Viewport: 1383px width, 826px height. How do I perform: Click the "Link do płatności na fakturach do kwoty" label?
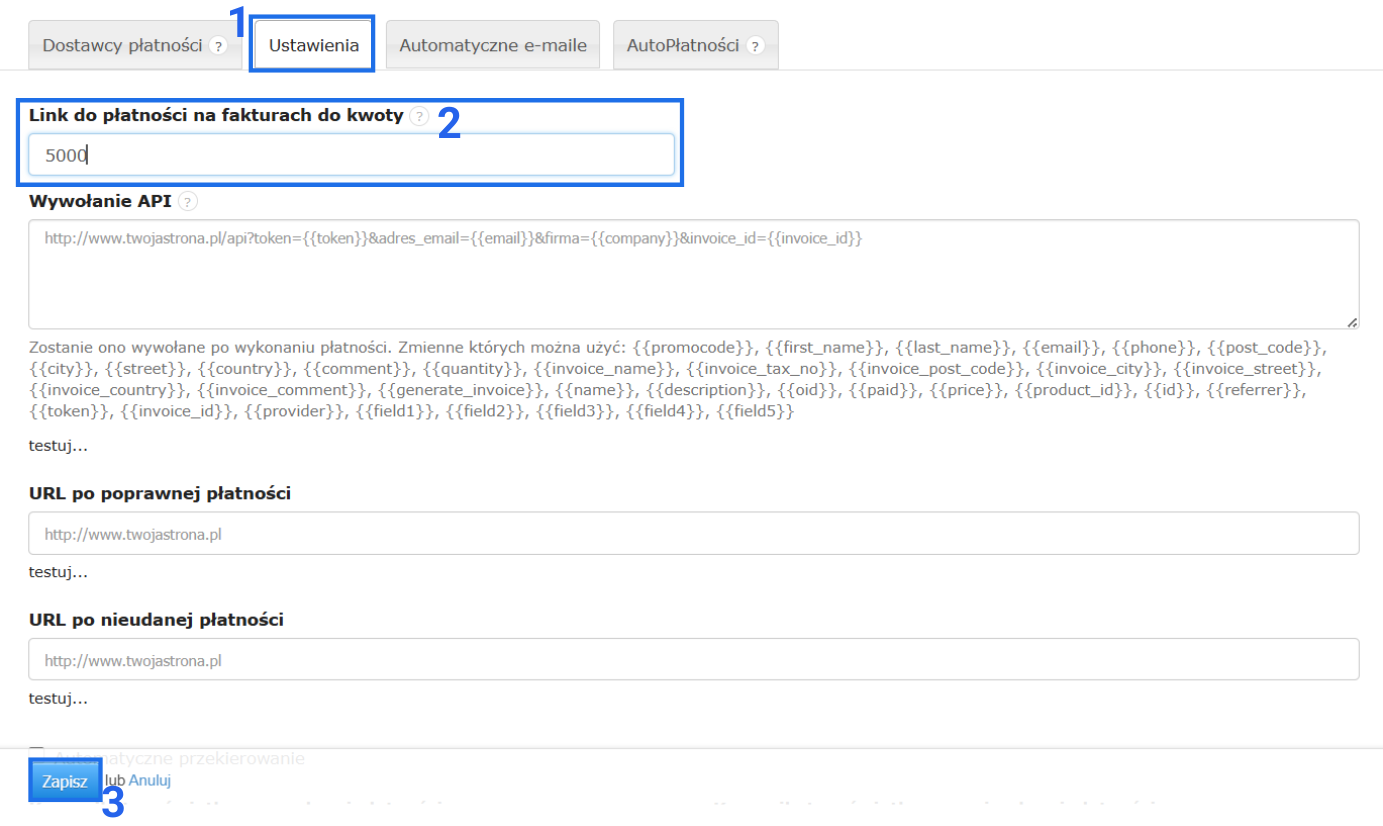[216, 116]
